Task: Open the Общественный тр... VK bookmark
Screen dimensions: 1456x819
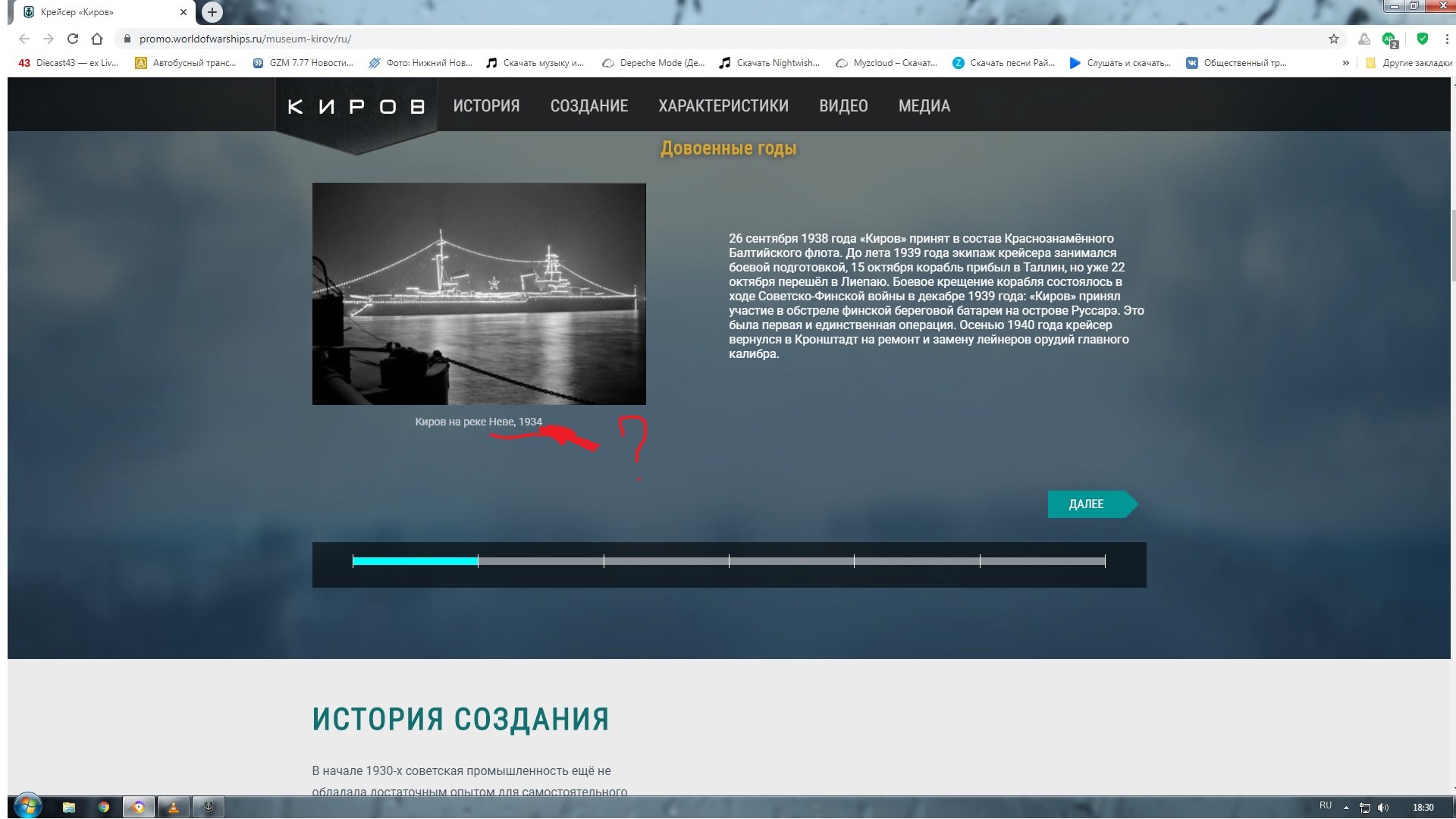Action: coord(1237,63)
